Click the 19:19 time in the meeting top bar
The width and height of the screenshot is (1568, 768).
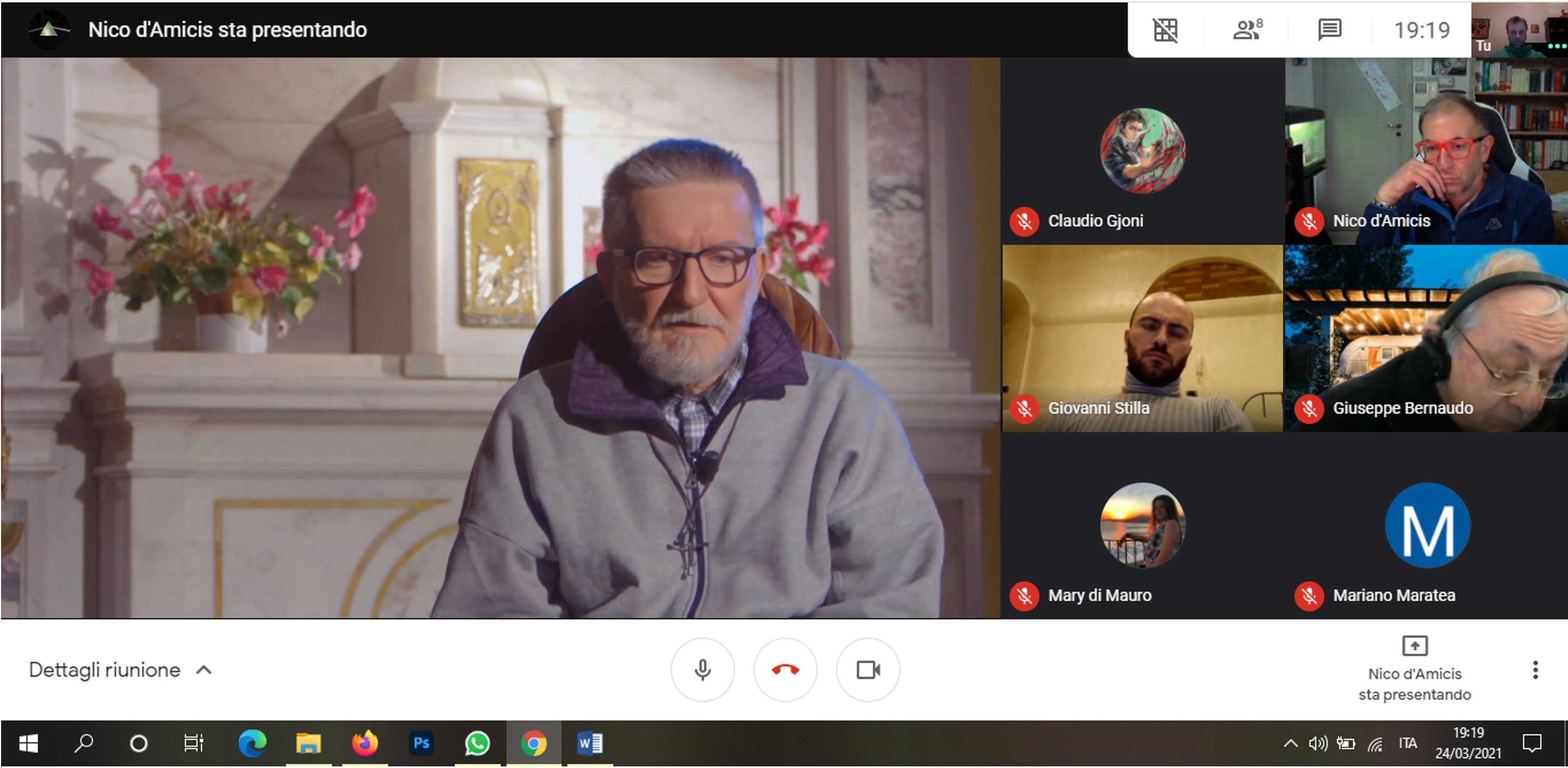point(1421,30)
